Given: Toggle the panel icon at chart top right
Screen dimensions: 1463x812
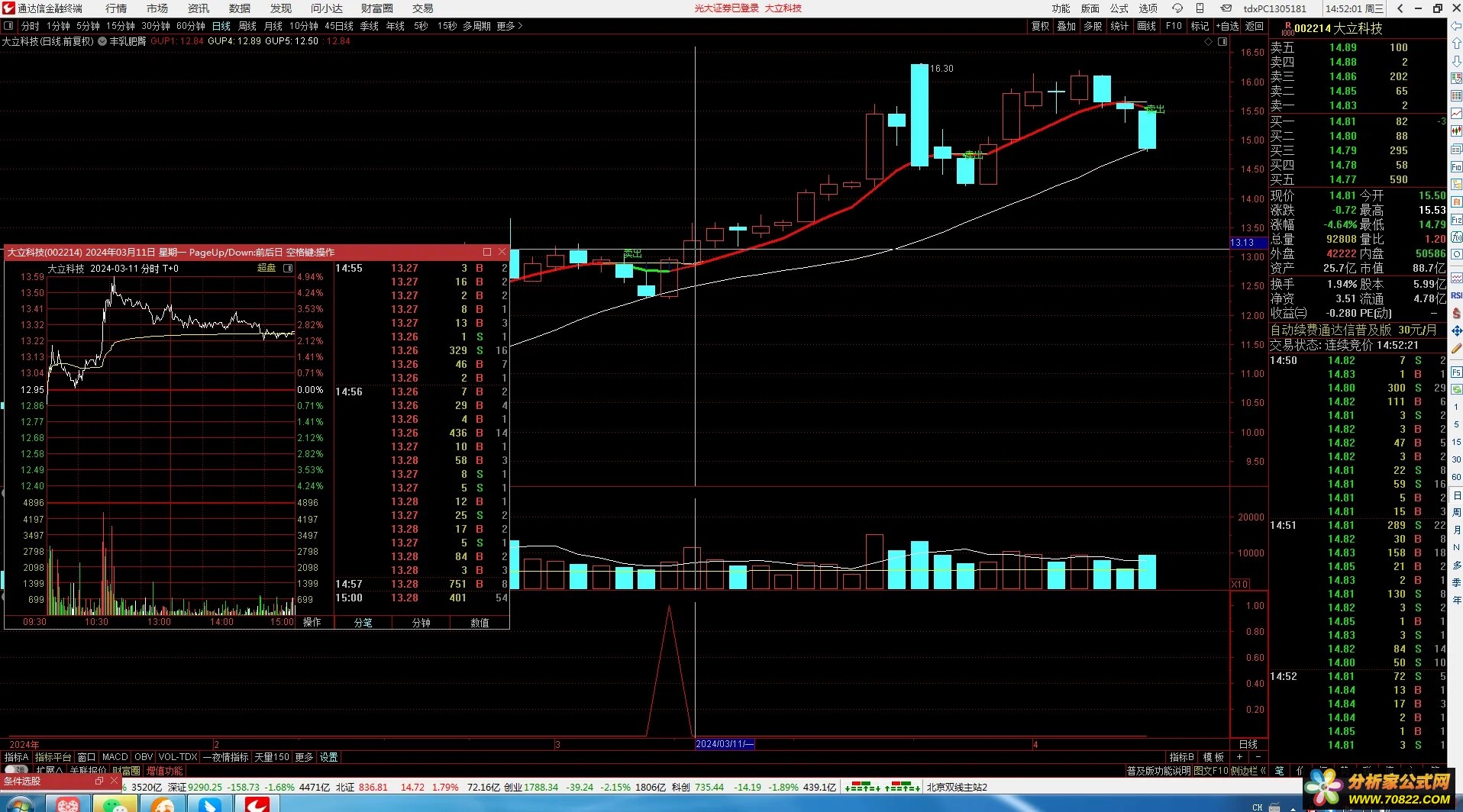Looking at the screenshot, I should click(x=1222, y=42).
